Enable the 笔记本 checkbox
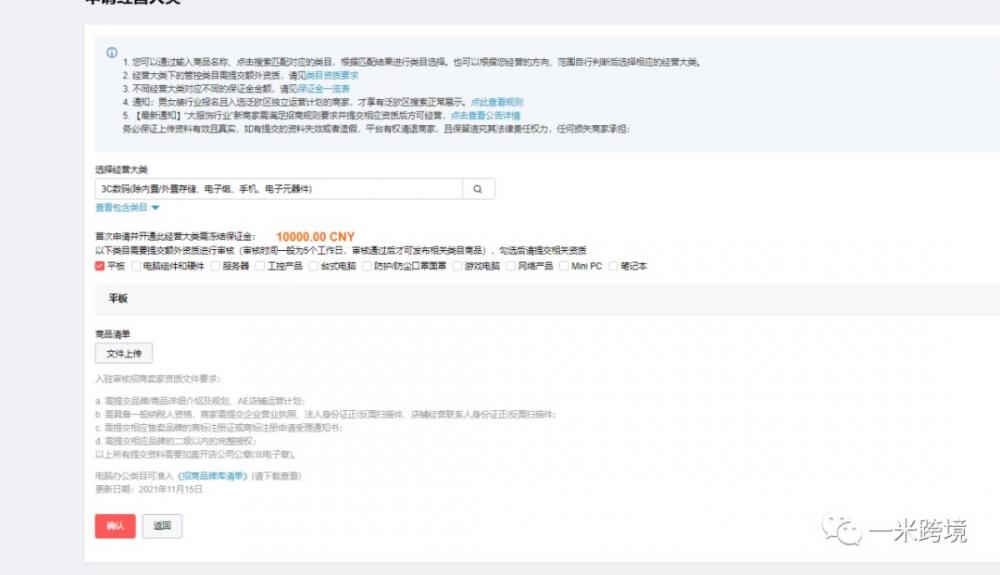The height and width of the screenshot is (575, 1000). tap(614, 266)
